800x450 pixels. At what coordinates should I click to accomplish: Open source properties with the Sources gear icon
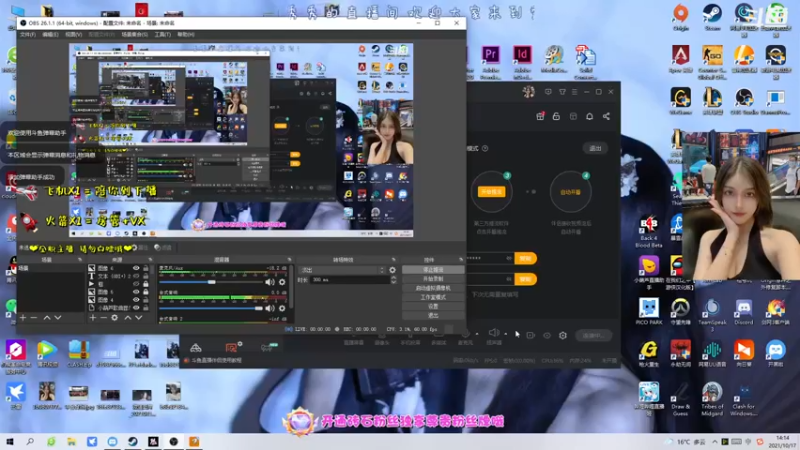click(115, 317)
